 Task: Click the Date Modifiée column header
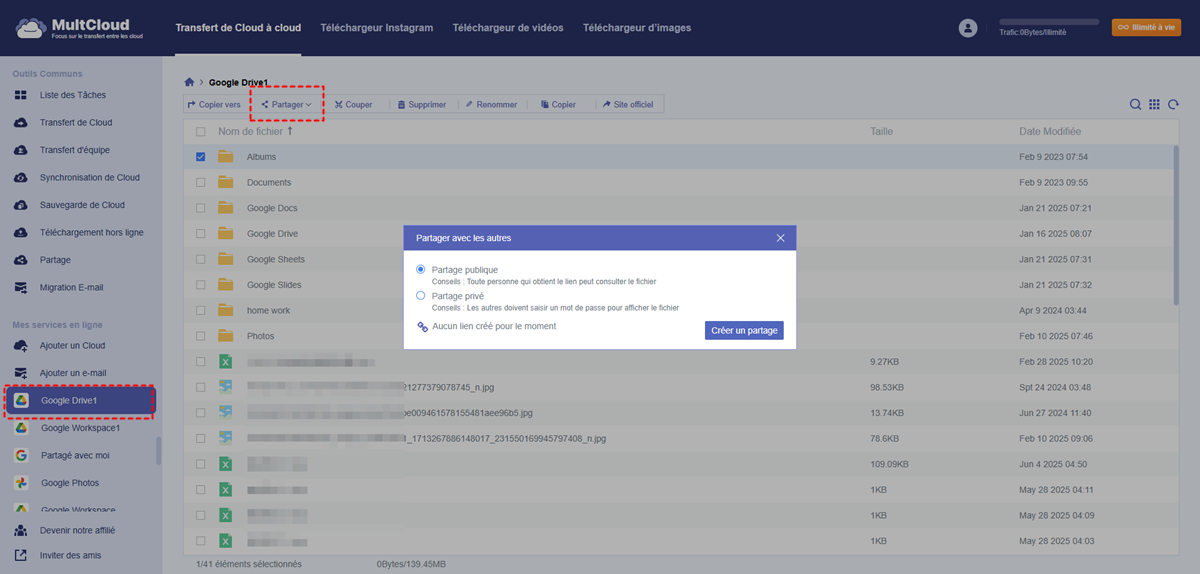1050,131
